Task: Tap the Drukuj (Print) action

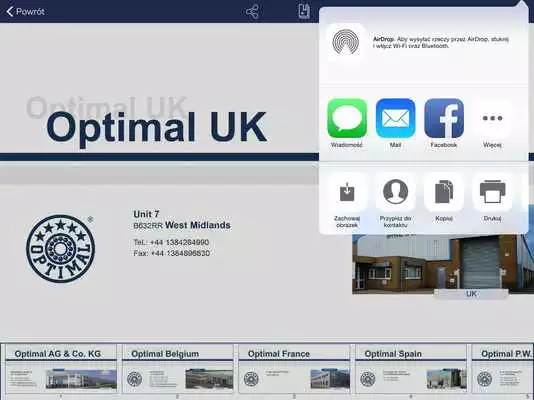Action: point(492,192)
